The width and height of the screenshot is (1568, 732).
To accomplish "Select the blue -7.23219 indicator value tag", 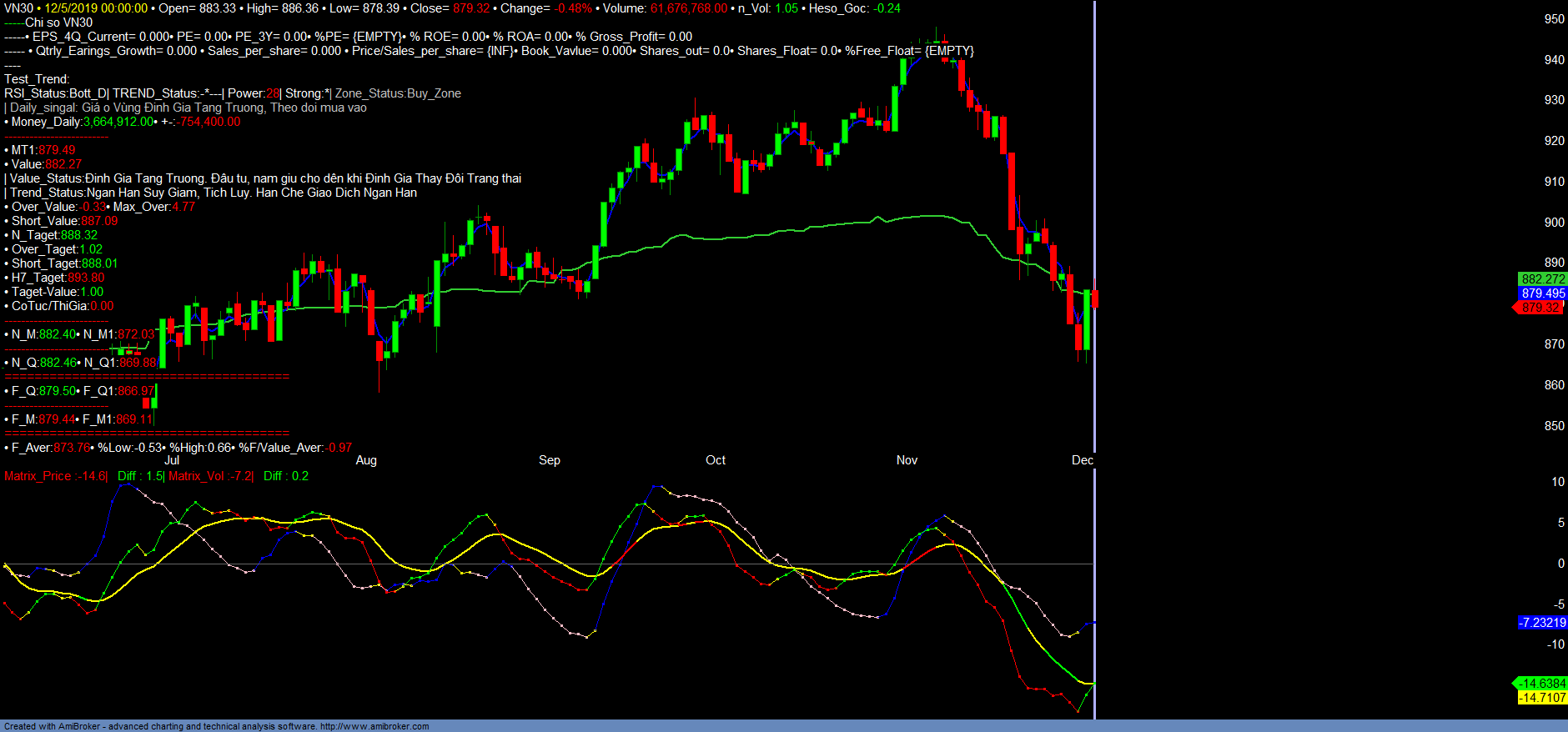I will point(1542,623).
